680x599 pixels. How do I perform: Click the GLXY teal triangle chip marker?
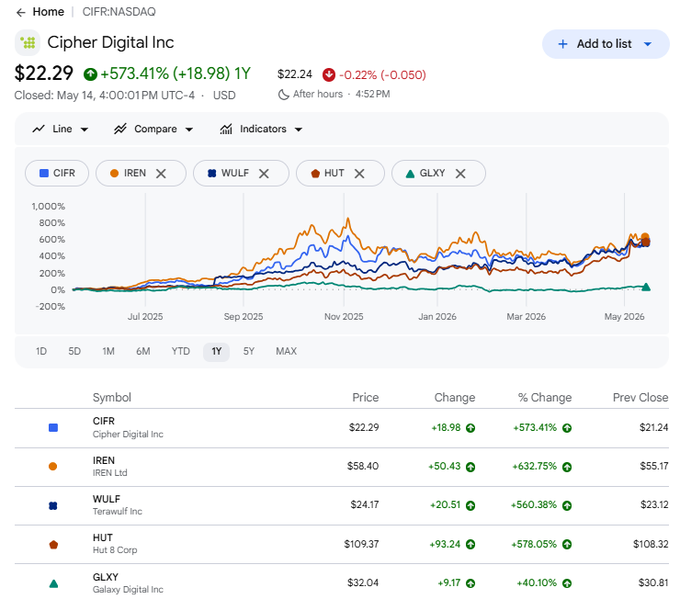(x=410, y=173)
